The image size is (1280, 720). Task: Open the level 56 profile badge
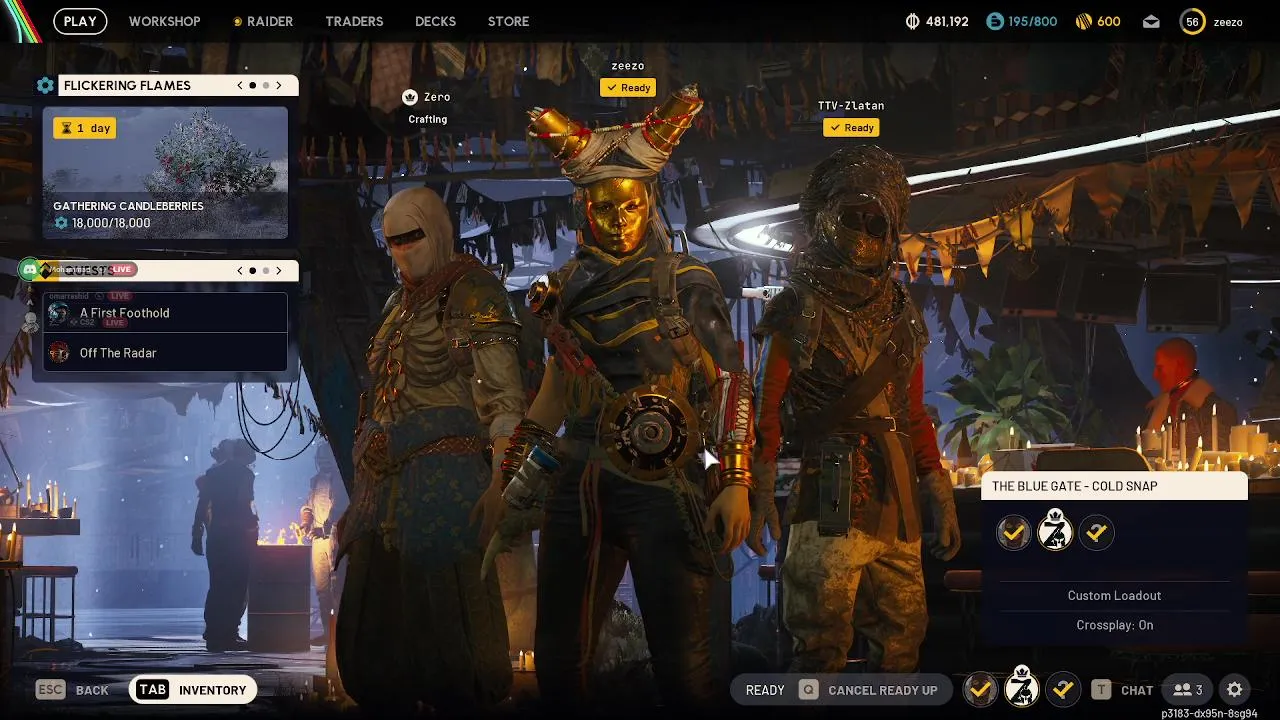(1192, 21)
